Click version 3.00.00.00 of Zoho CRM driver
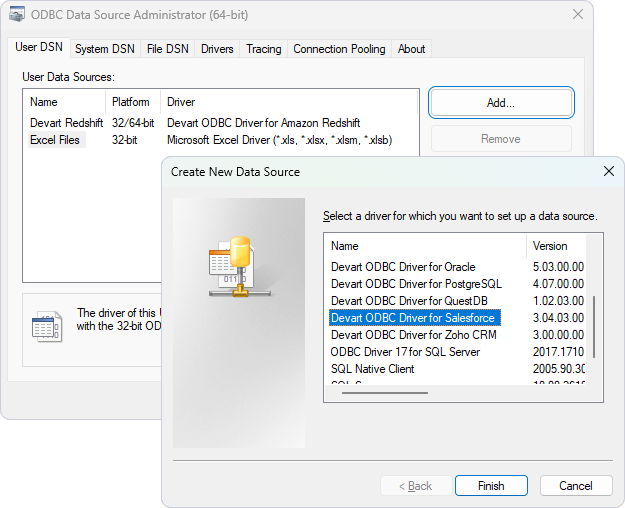The width and height of the screenshot is (625, 508). pos(558,335)
